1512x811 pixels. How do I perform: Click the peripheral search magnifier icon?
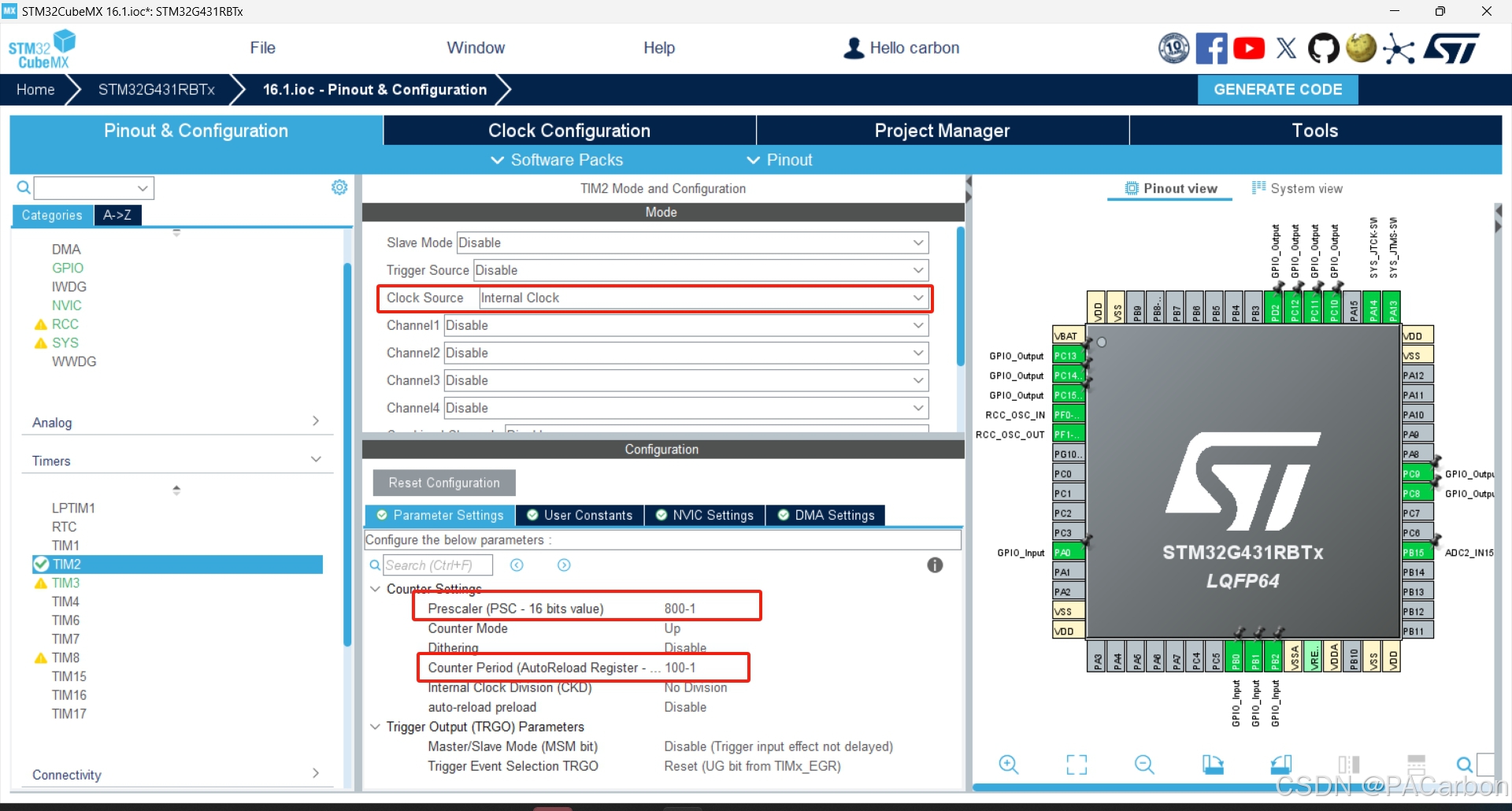tap(24, 187)
